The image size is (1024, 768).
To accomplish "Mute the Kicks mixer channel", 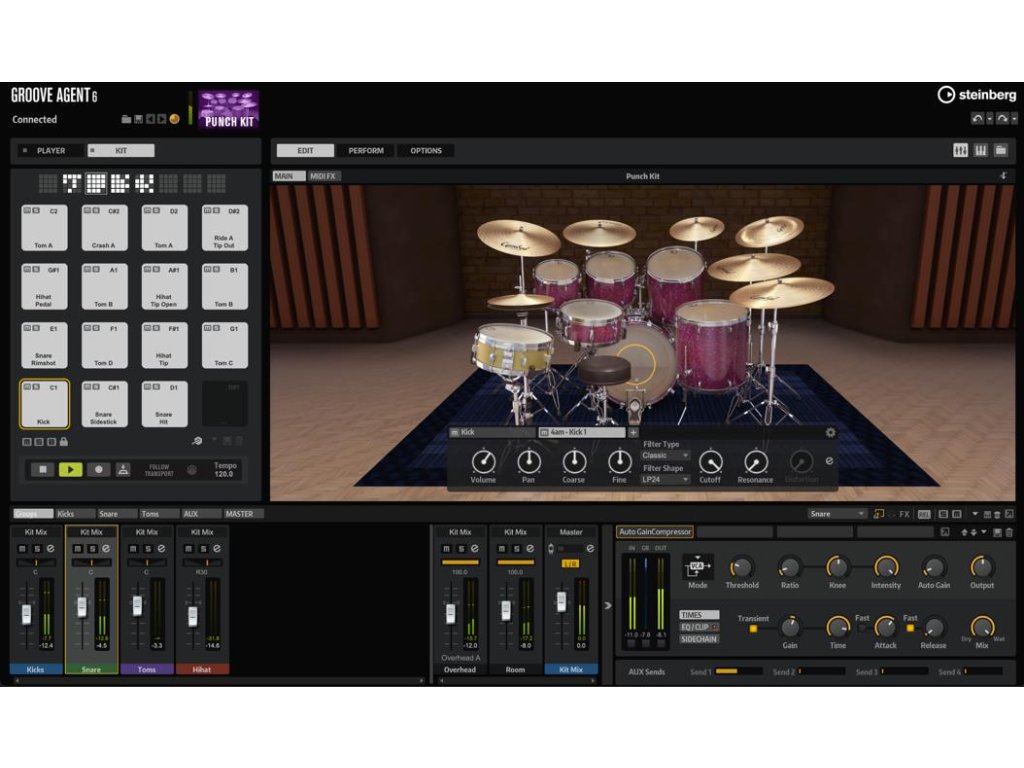I will point(23,548).
